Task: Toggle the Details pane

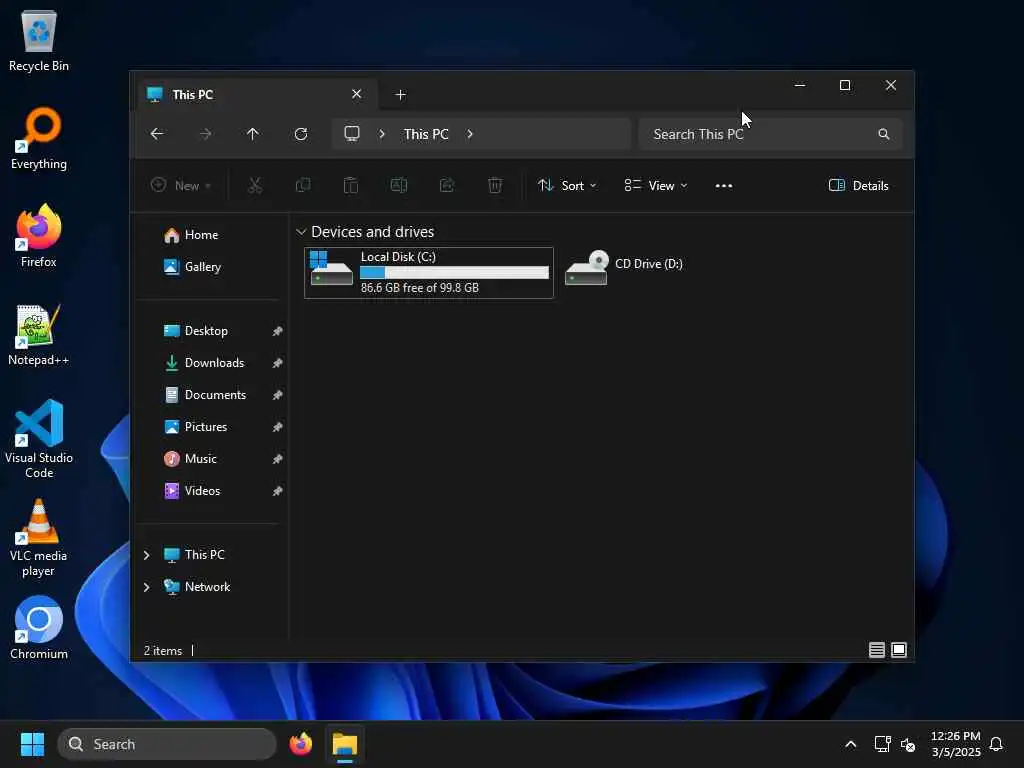Action: click(858, 185)
